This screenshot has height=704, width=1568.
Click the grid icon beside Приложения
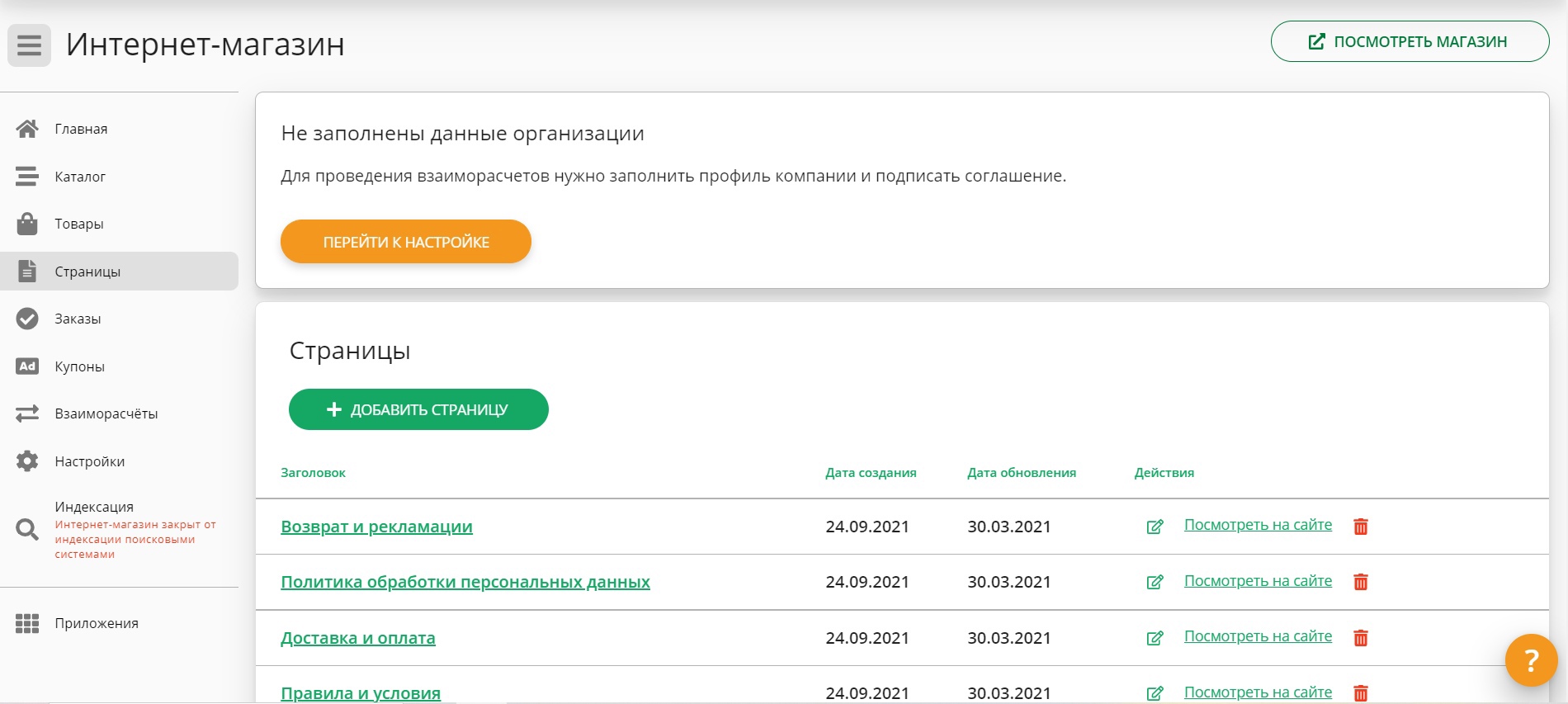(x=27, y=623)
